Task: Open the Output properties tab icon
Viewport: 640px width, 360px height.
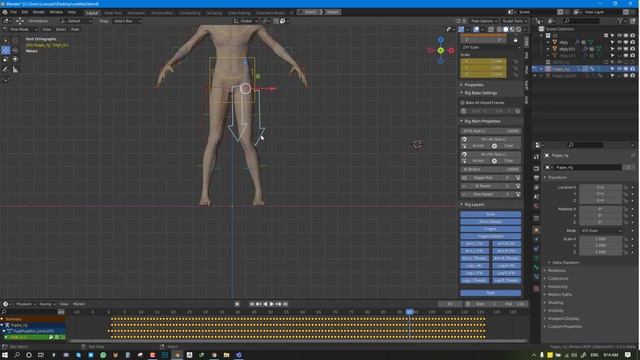Action: (536, 178)
